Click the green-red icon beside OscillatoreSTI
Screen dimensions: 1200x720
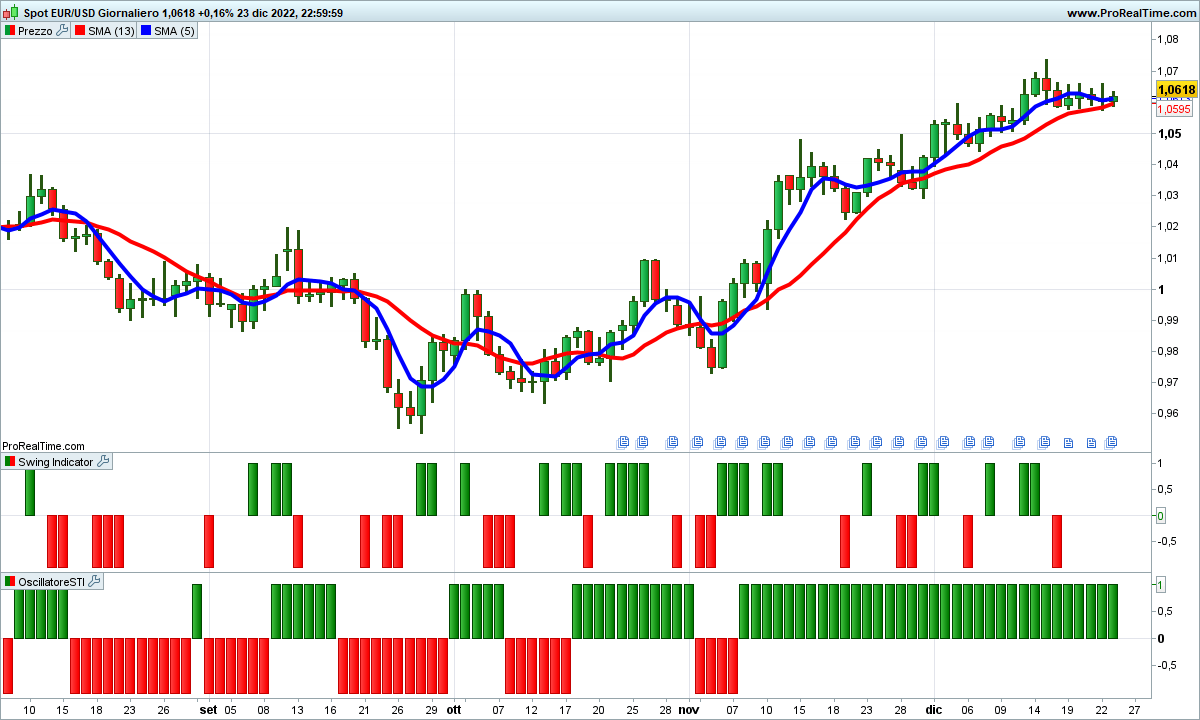pyautogui.click(x=11, y=581)
